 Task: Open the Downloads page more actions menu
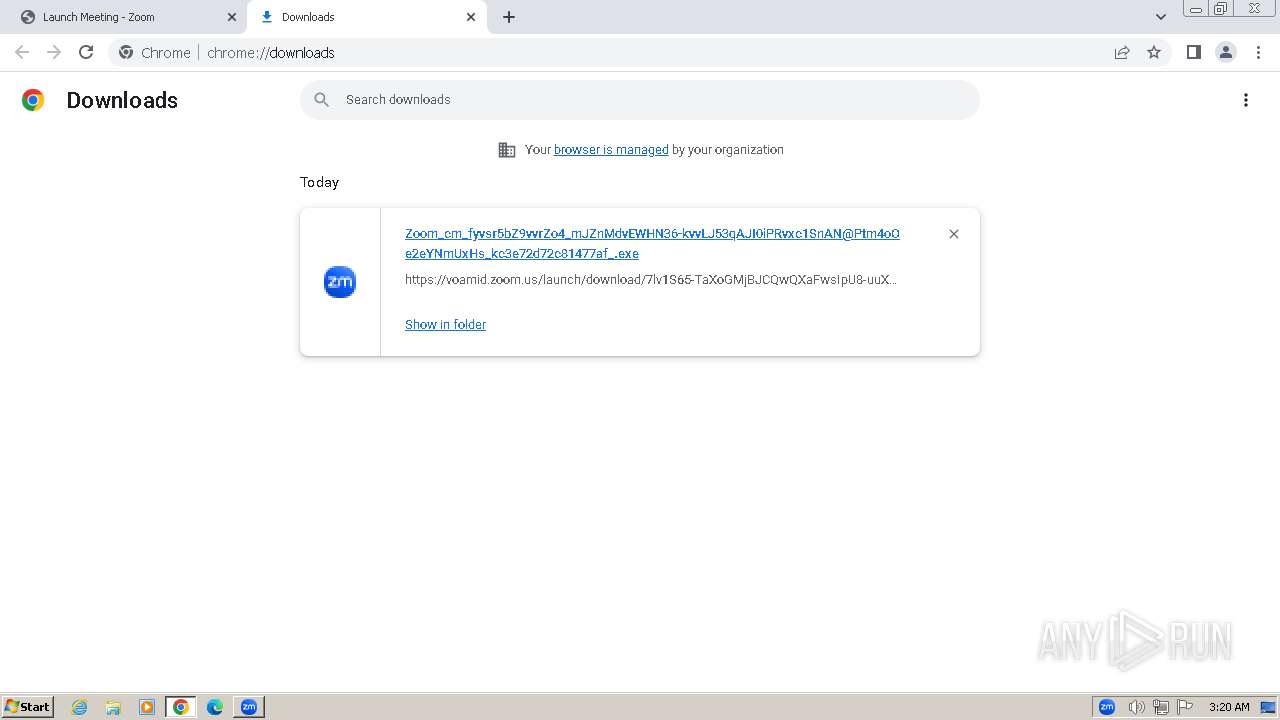click(1246, 100)
